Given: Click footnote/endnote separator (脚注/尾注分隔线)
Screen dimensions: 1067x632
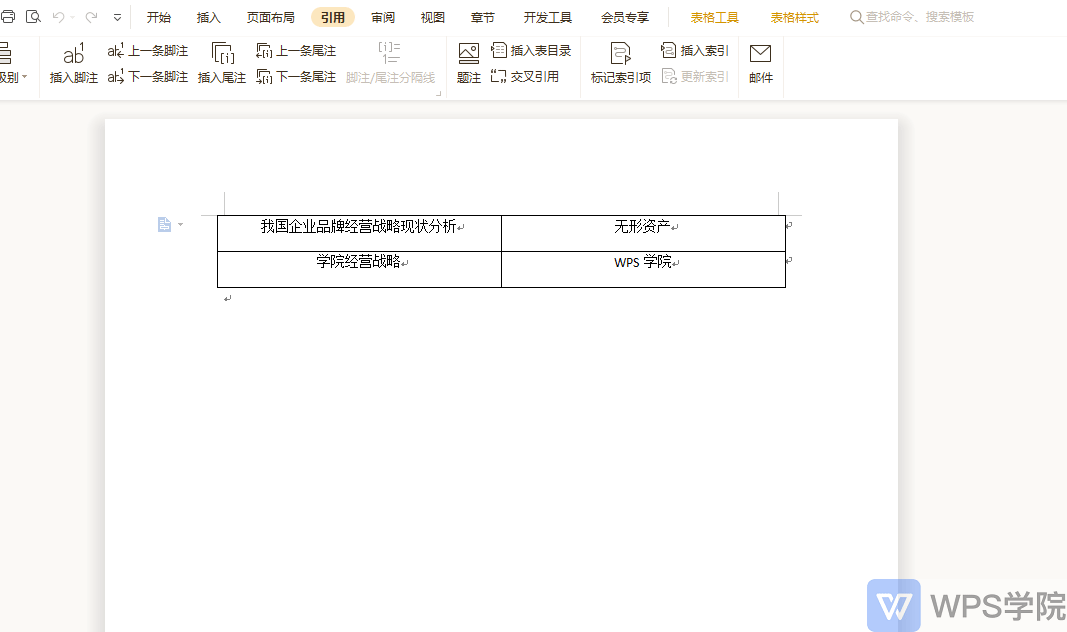Looking at the screenshot, I should pyautogui.click(x=390, y=64).
